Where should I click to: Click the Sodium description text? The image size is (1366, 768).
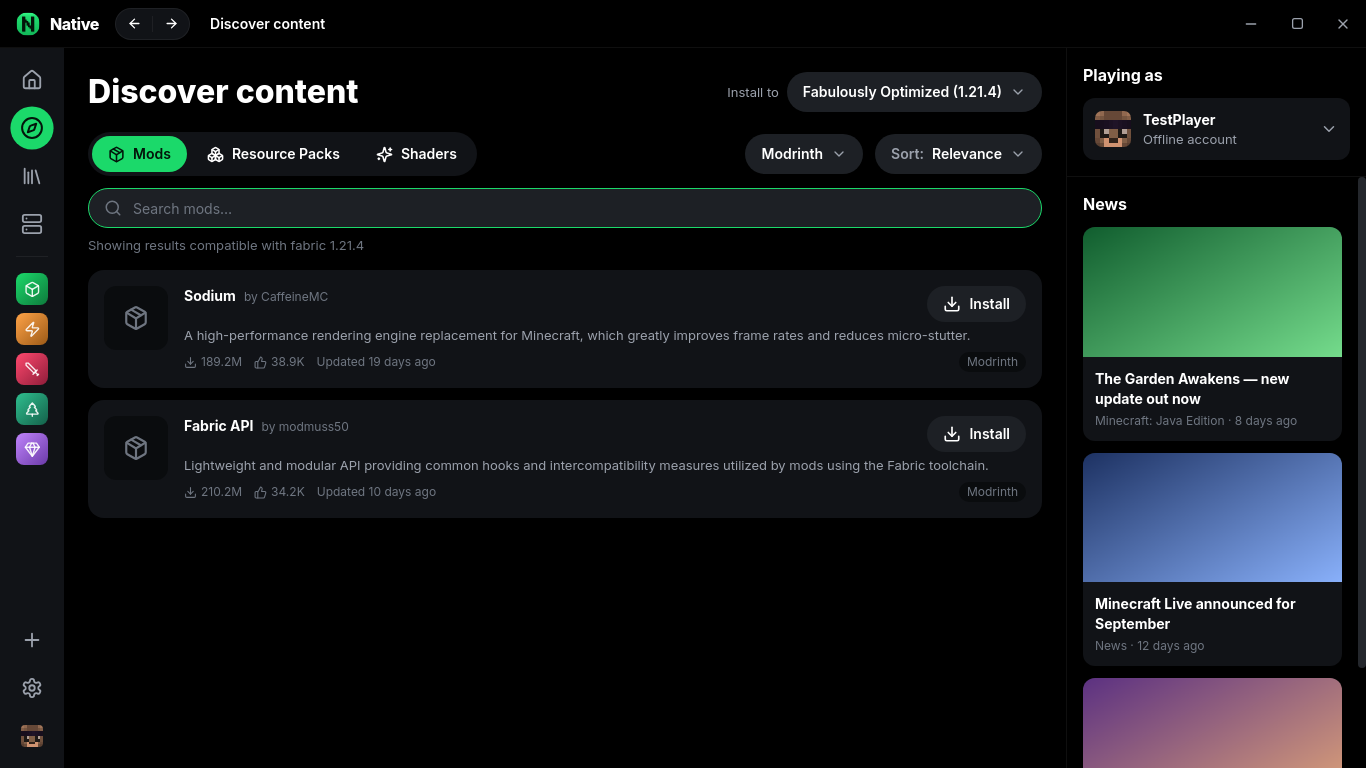(x=577, y=336)
